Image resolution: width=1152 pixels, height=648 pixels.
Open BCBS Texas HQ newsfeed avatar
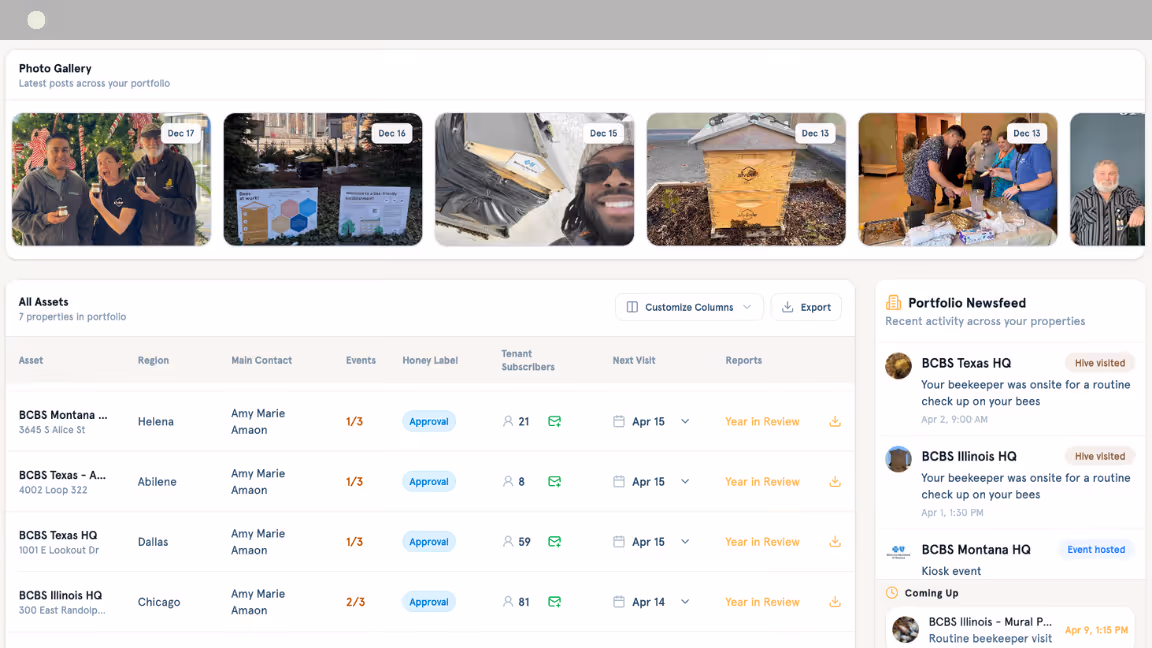pos(898,366)
